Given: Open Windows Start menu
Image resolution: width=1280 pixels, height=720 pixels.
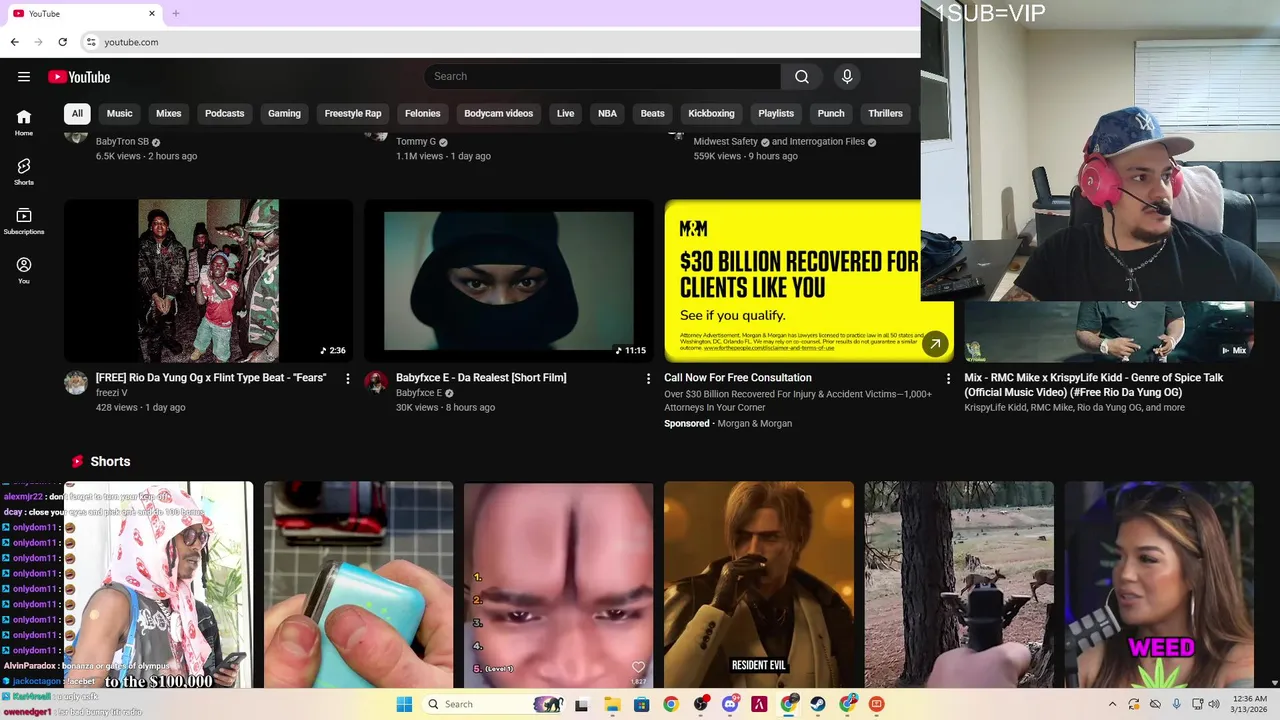Looking at the screenshot, I should 404,704.
